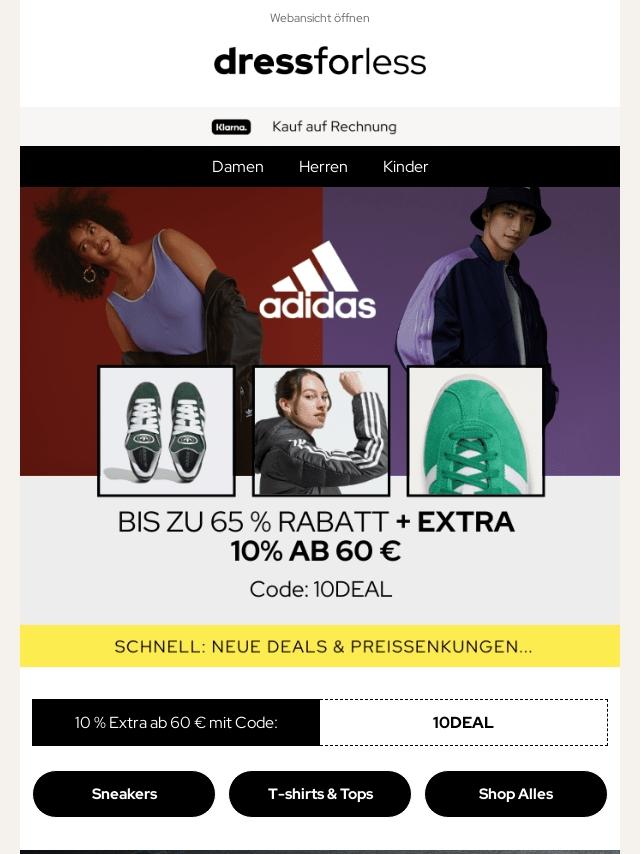The image size is (640, 854).
Task: Open the woman in striped jacket thumbnail
Action: 321,431
